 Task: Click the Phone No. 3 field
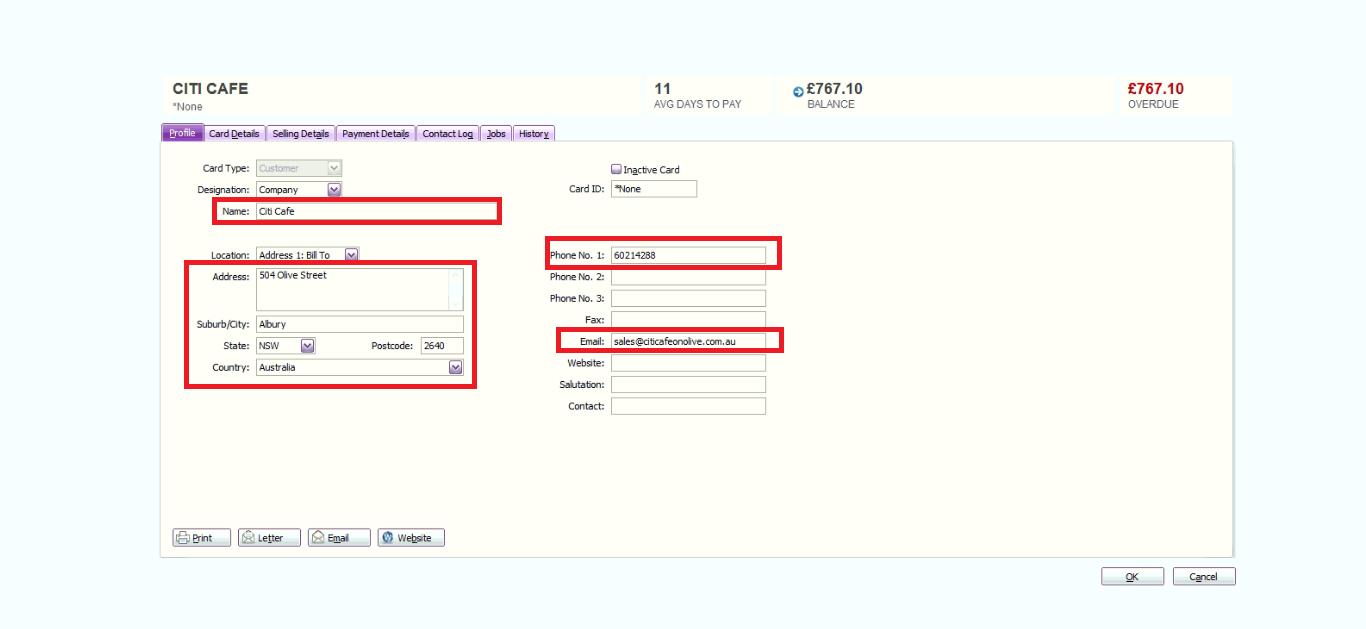pyautogui.click(x=688, y=298)
